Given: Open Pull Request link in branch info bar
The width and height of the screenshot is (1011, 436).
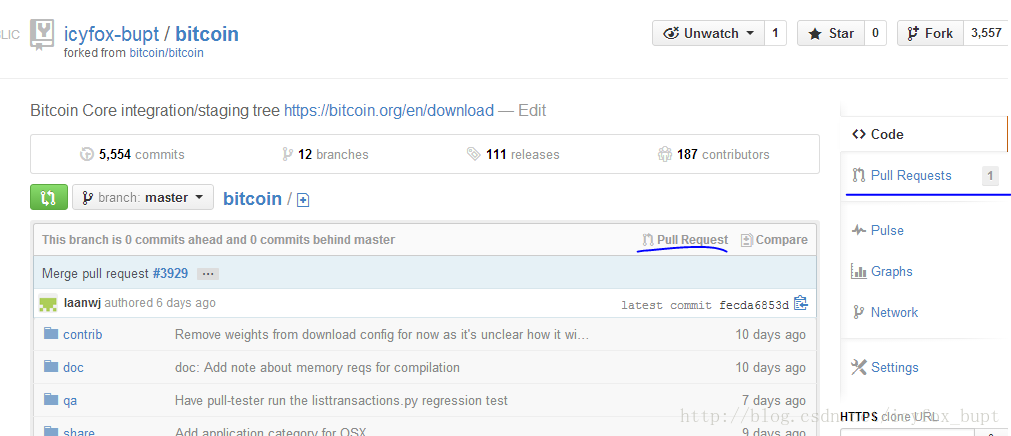Looking at the screenshot, I should tap(685, 240).
